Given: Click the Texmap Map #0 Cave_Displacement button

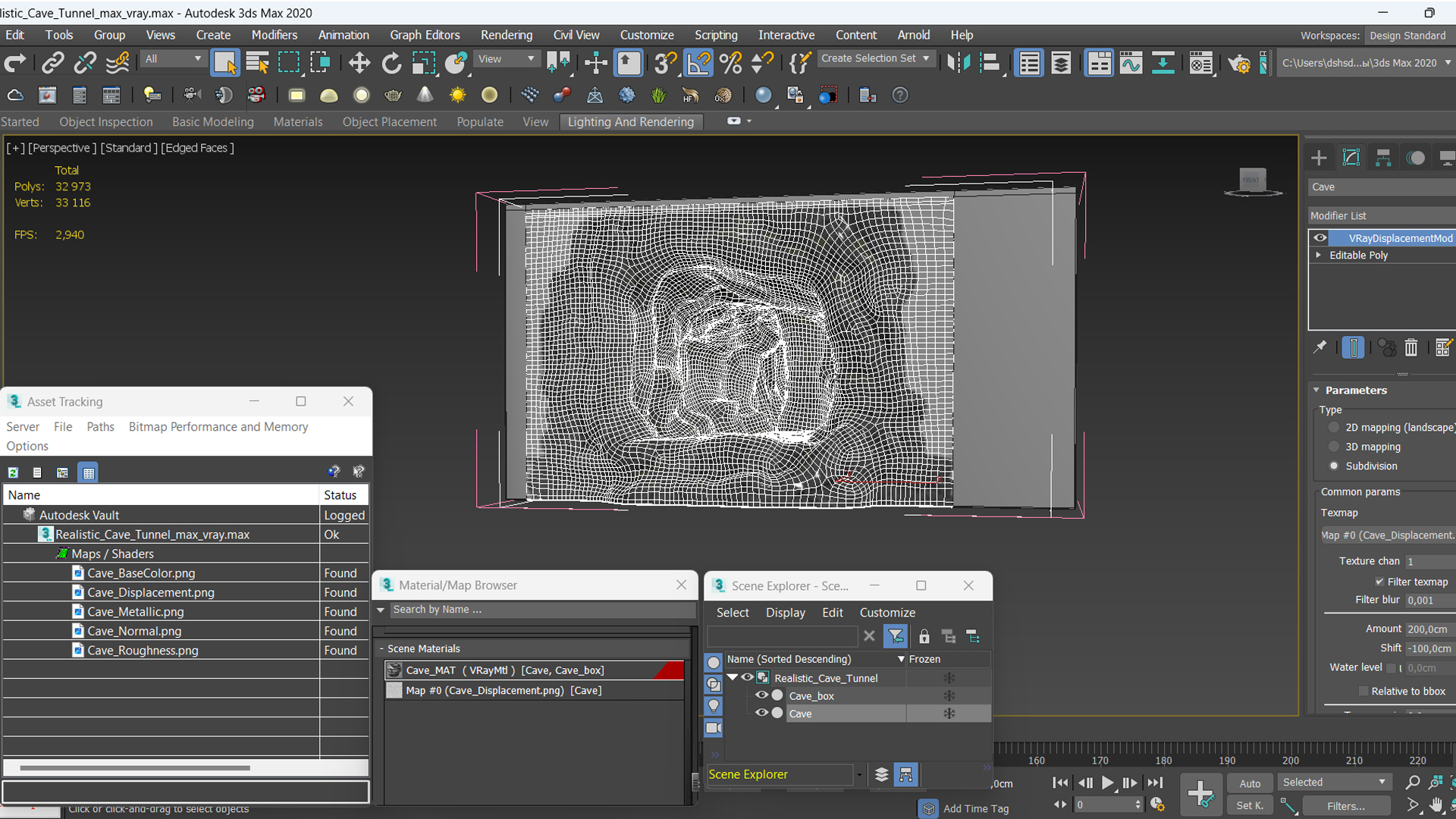Looking at the screenshot, I should [1388, 535].
